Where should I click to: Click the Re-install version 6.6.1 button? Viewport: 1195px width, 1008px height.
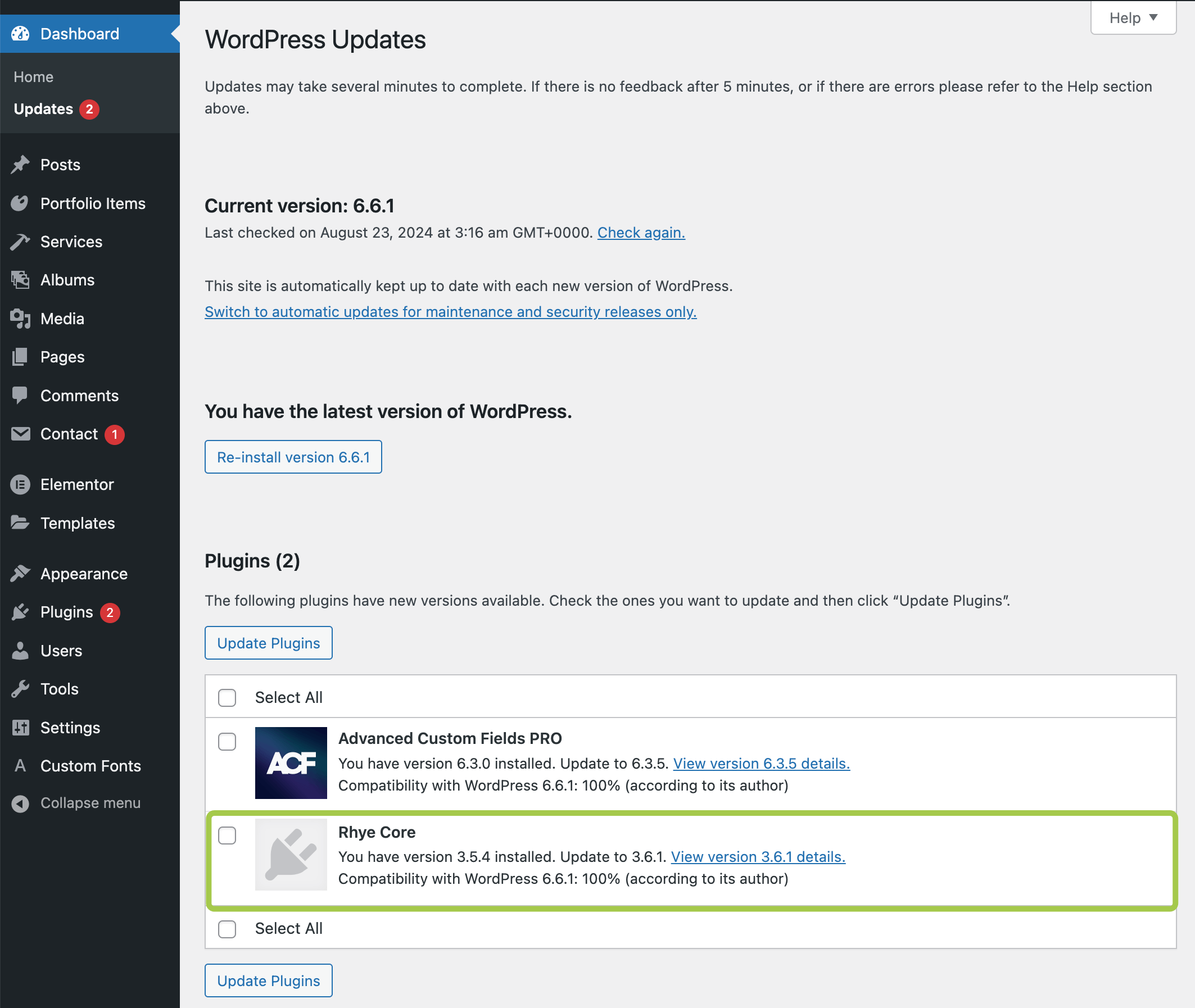click(x=293, y=457)
